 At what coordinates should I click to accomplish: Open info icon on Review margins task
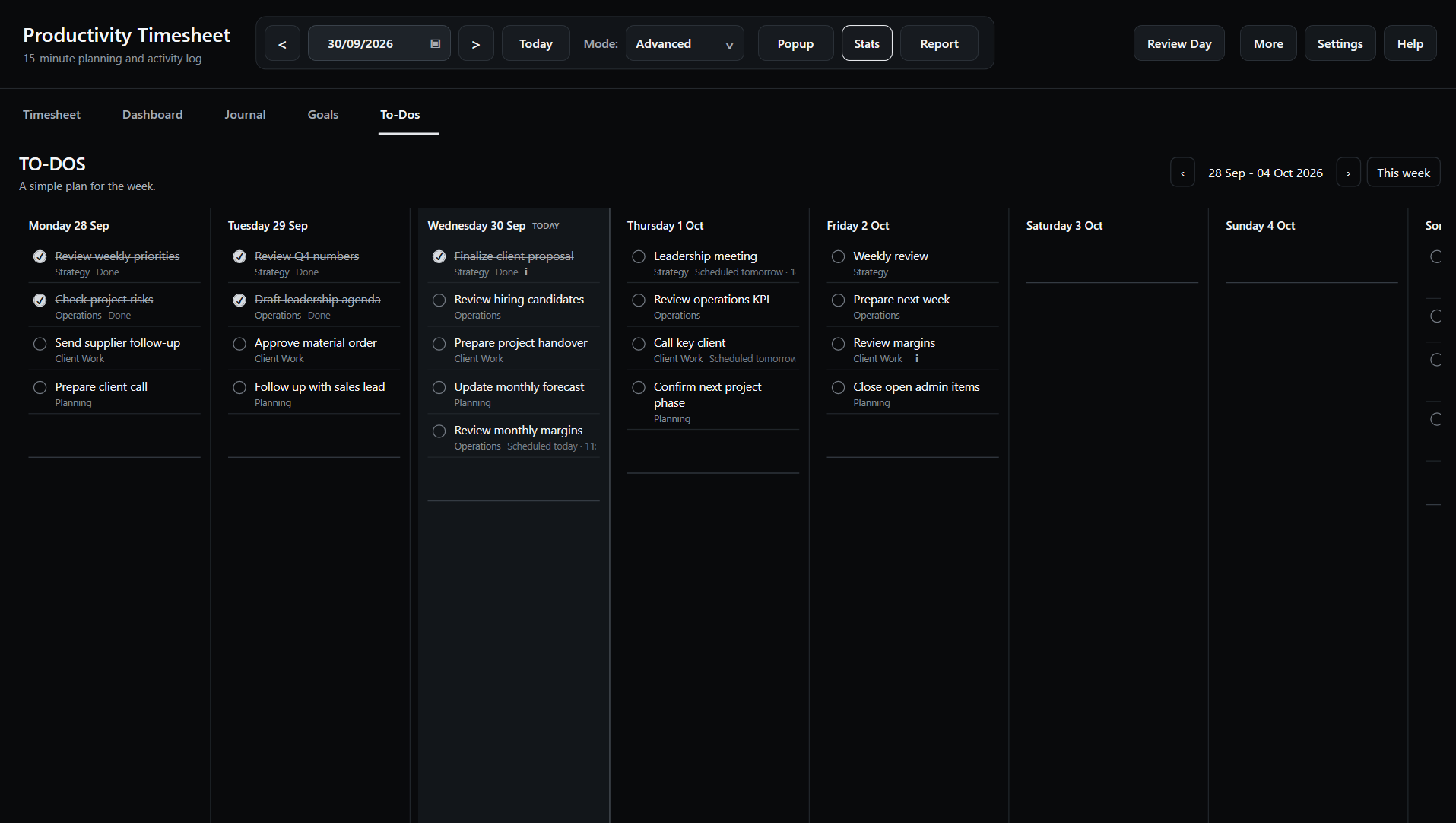pyautogui.click(x=917, y=358)
